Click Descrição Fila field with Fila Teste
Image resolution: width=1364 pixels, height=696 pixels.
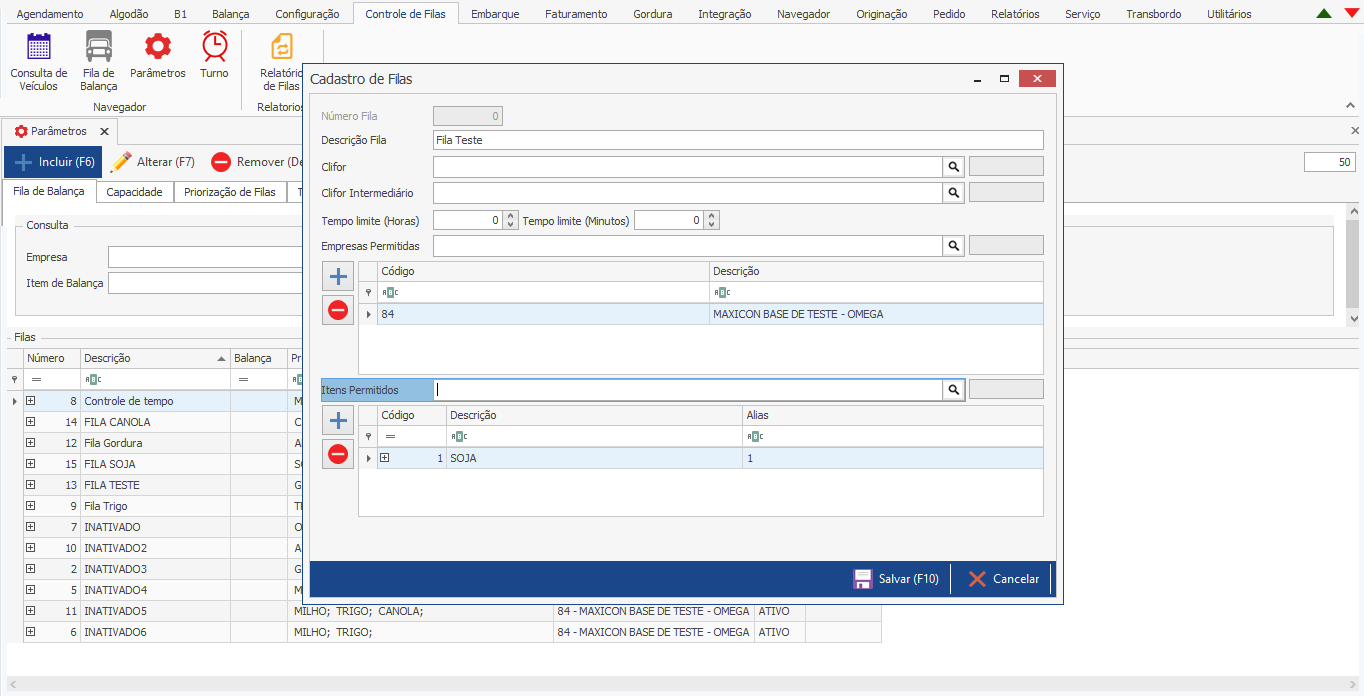[x=738, y=140]
